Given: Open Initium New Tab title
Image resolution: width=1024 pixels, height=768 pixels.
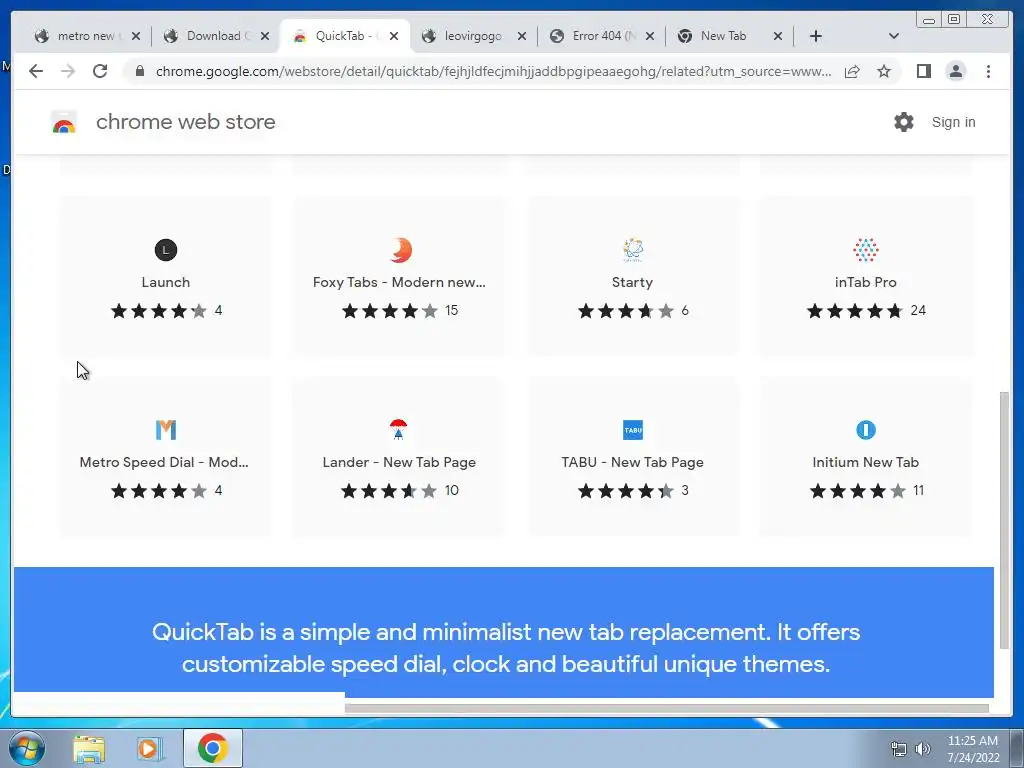Looking at the screenshot, I should [865, 462].
